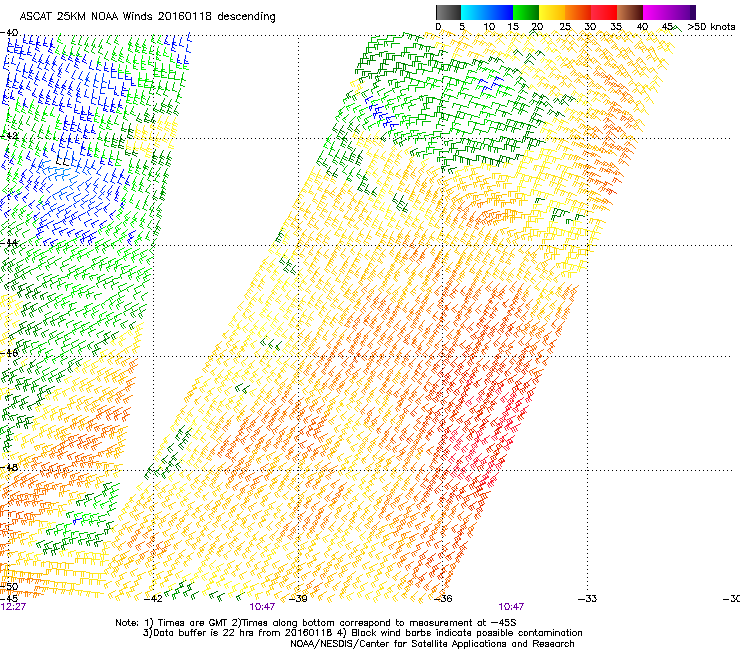Select the brown 35-40 knots legend swatch

[630, 12]
